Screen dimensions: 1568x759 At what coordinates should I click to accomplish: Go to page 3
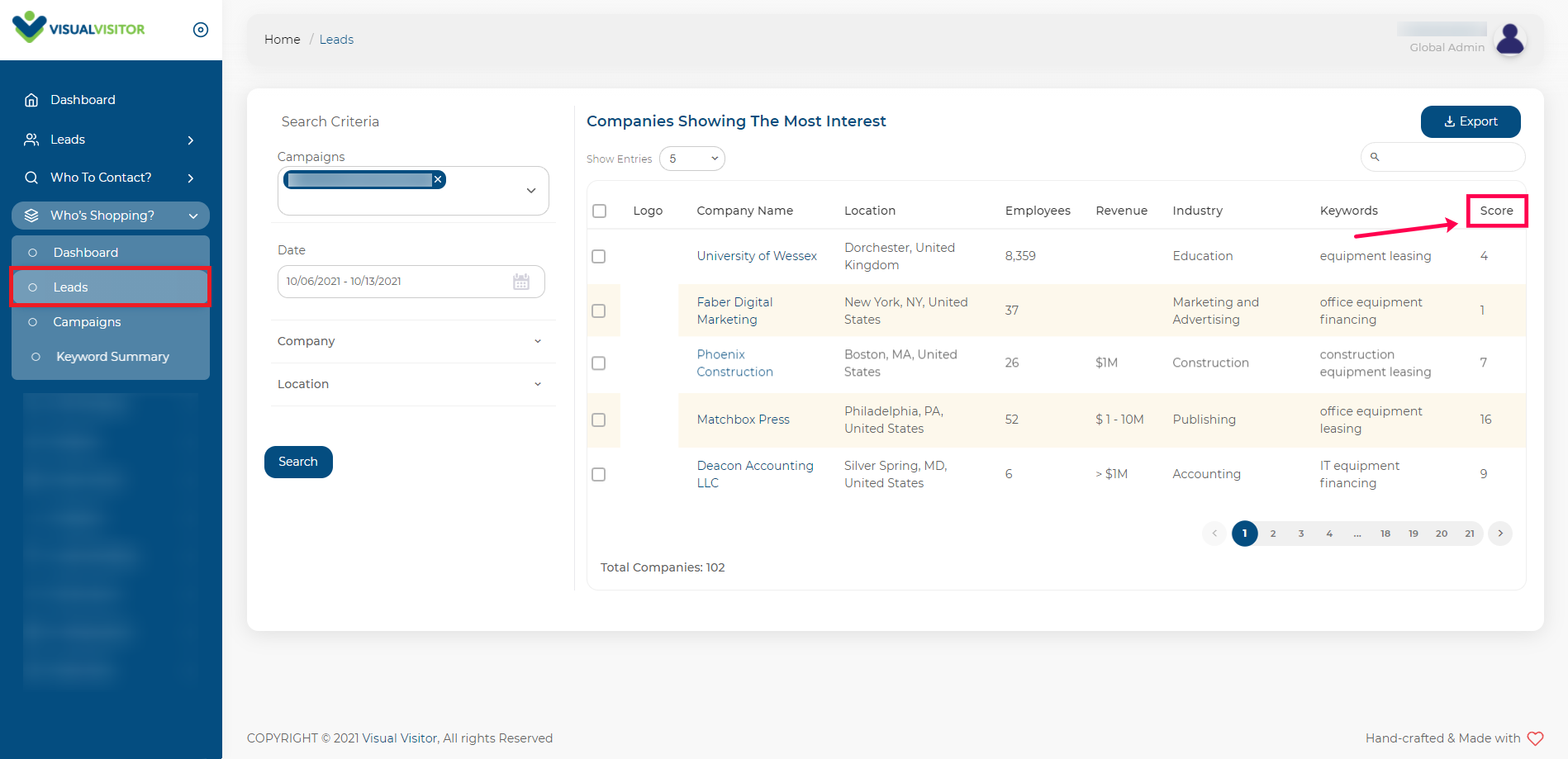pos(1301,534)
